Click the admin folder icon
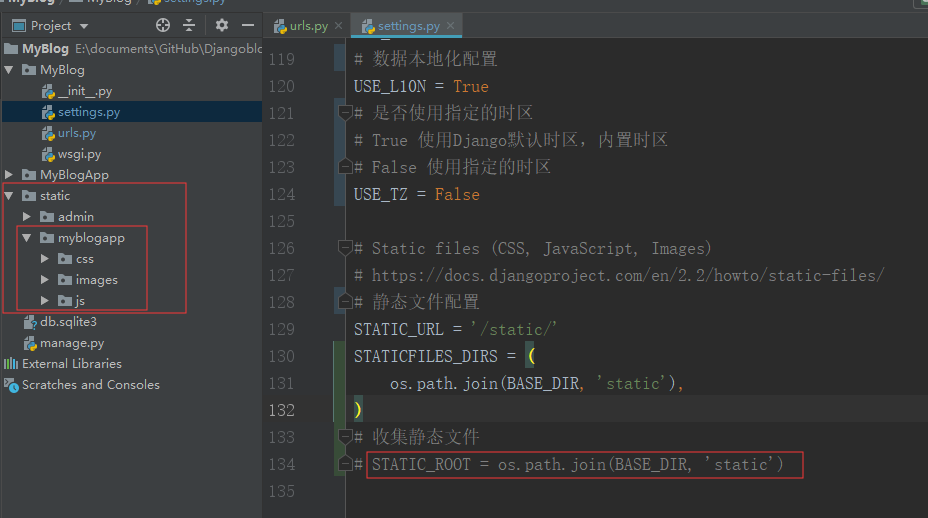 coord(47,217)
